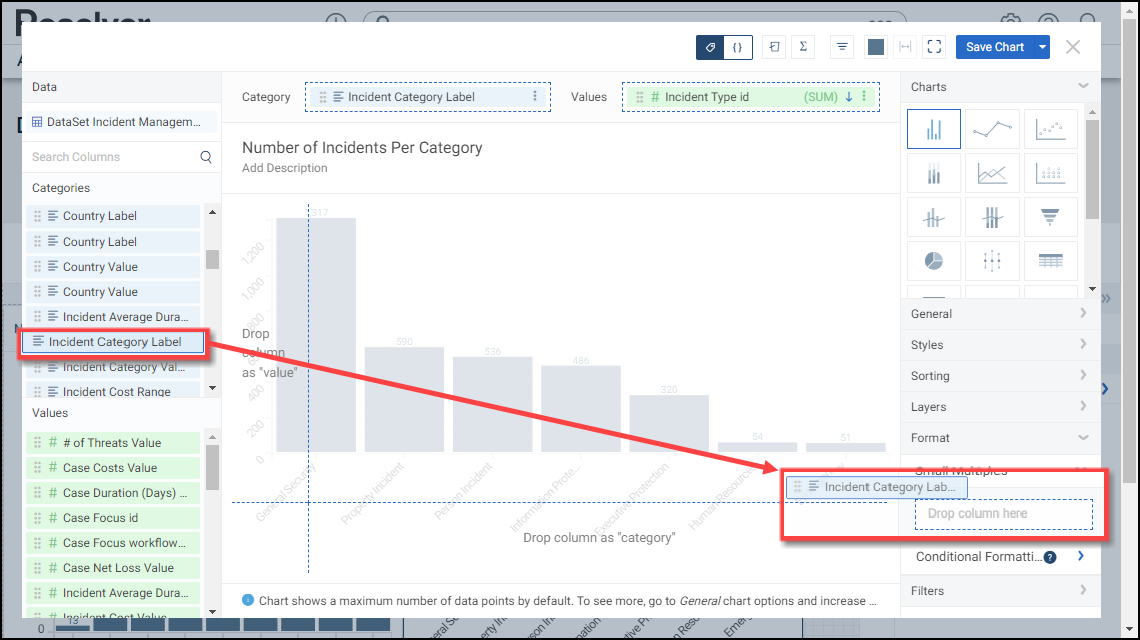Select the first Country Label column
1140x640 pixels.
click(x=113, y=216)
